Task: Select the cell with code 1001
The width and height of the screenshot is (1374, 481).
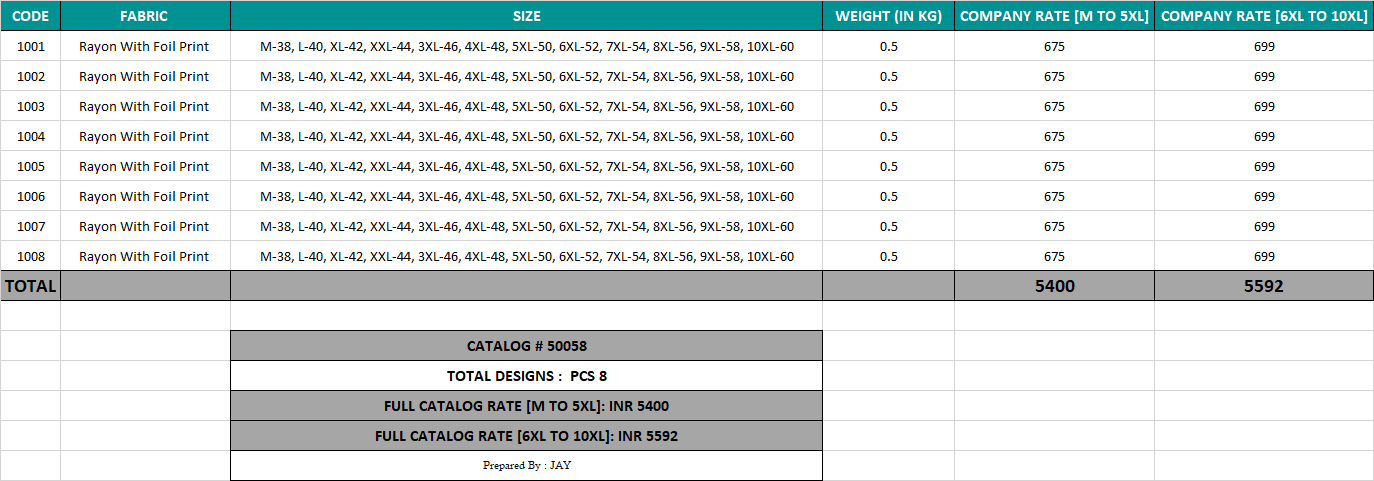Action: pyautogui.click(x=31, y=46)
